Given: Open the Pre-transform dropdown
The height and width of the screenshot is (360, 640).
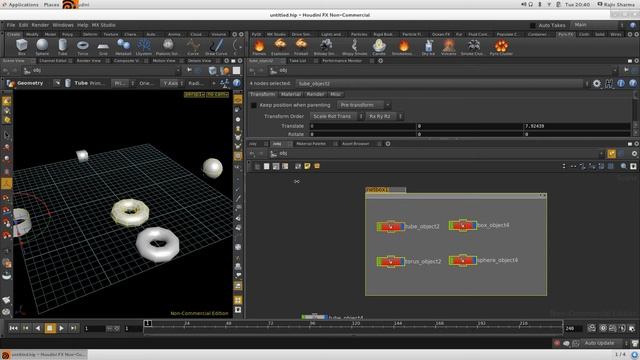Looking at the screenshot, I should tap(364, 105).
